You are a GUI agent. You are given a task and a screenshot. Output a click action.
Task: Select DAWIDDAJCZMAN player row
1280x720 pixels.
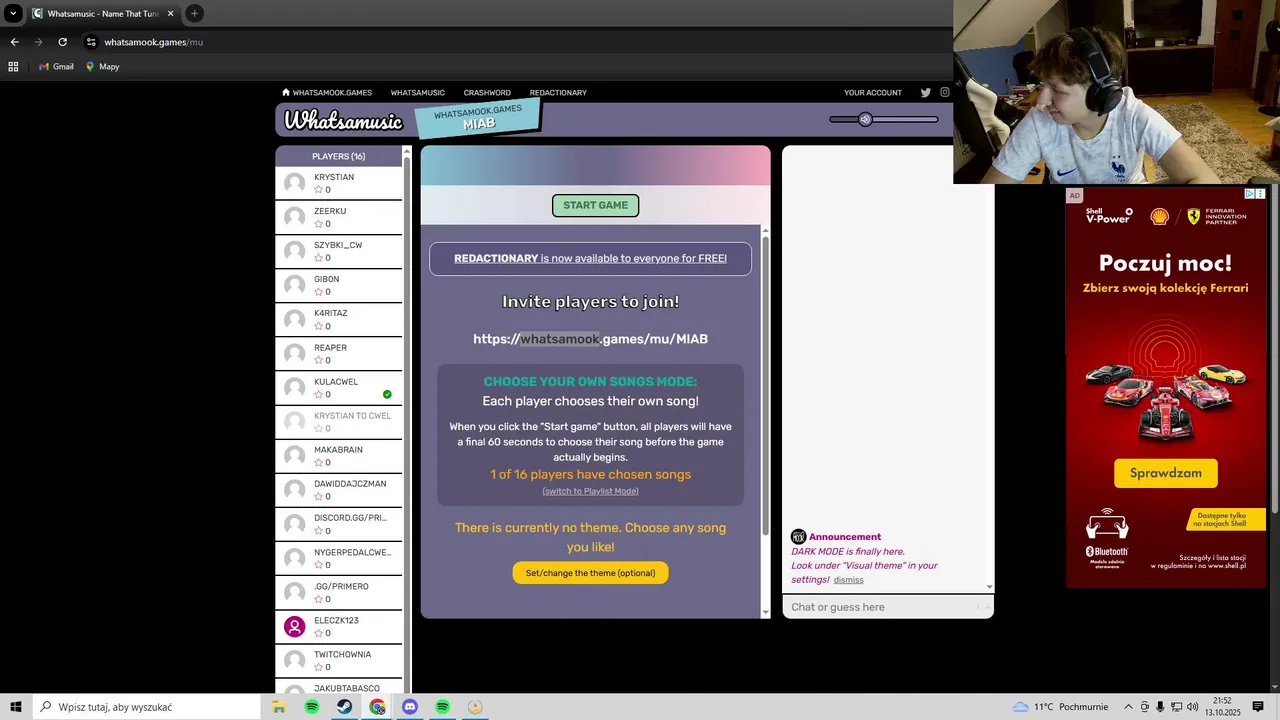339,490
